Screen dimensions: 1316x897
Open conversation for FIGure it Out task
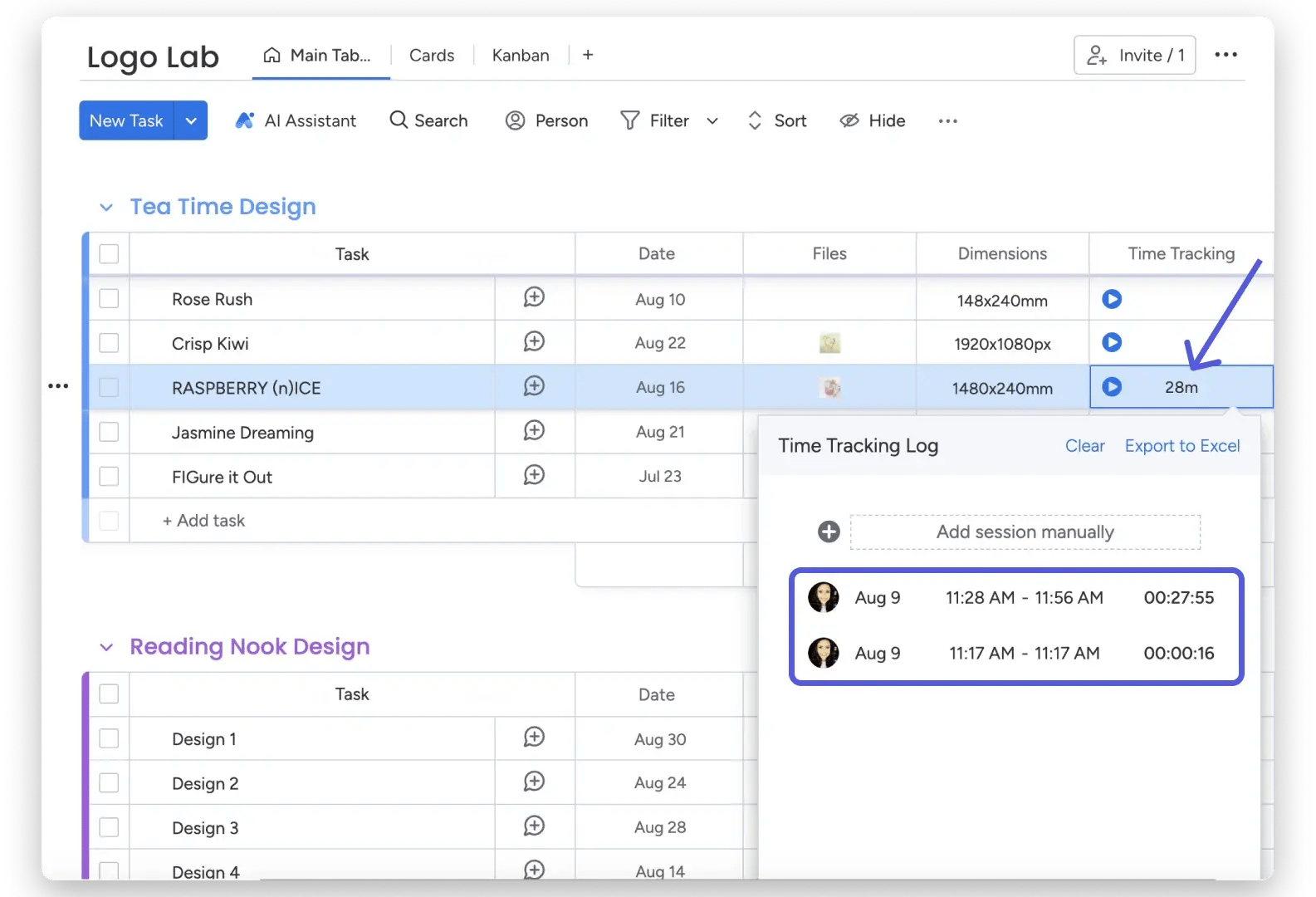(x=534, y=475)
